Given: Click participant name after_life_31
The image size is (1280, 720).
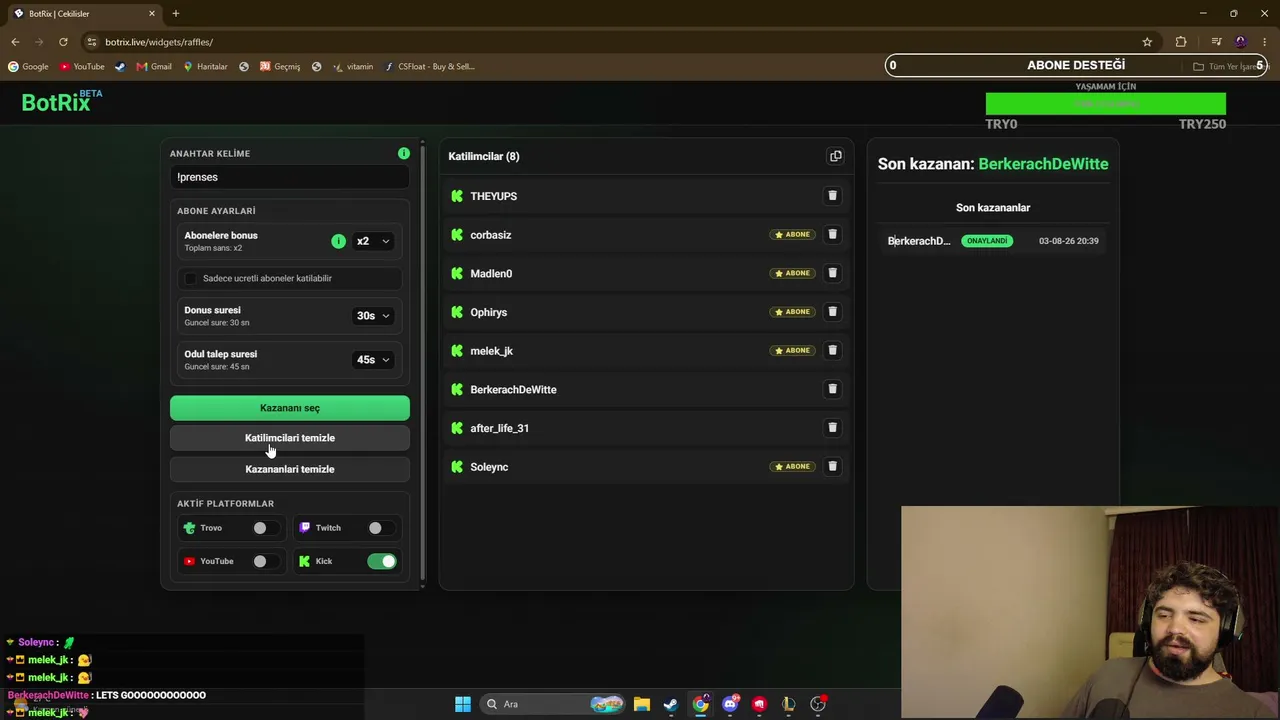Looking at the screenshot, I should click(500, 428).
